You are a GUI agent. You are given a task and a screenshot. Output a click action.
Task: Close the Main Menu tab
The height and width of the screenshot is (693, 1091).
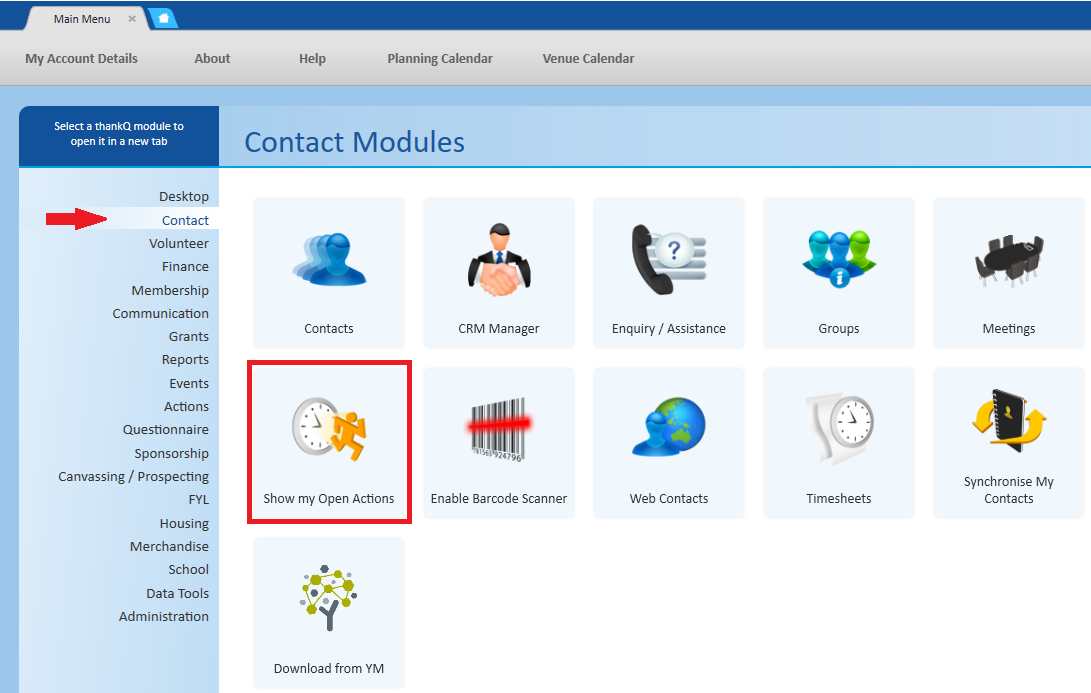point(132,19)
